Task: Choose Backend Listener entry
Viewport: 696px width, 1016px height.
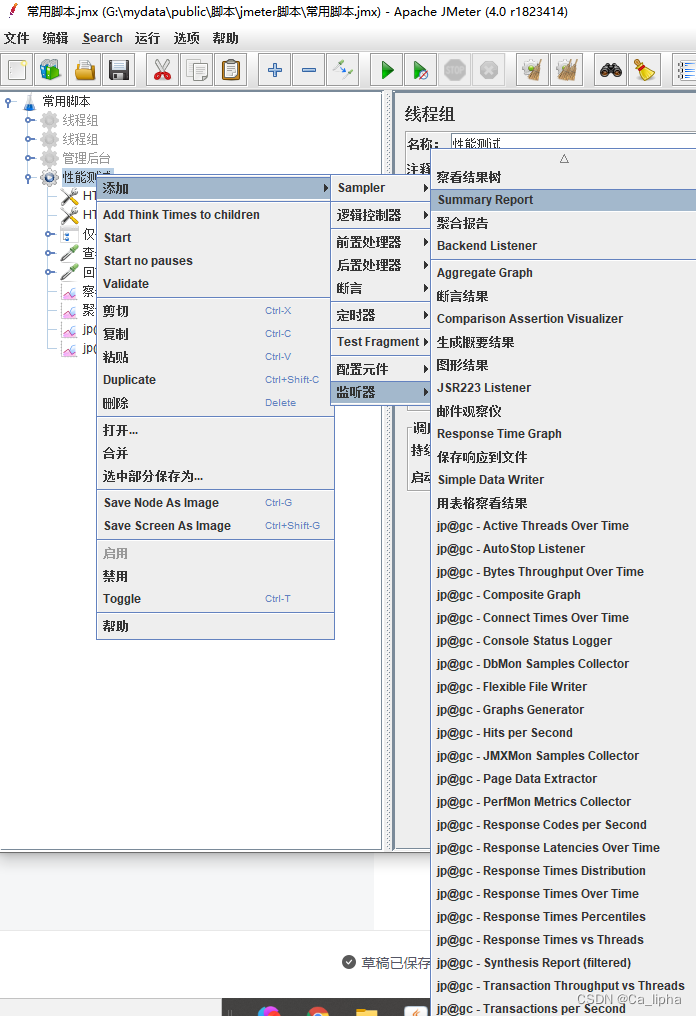Action: 563,246
